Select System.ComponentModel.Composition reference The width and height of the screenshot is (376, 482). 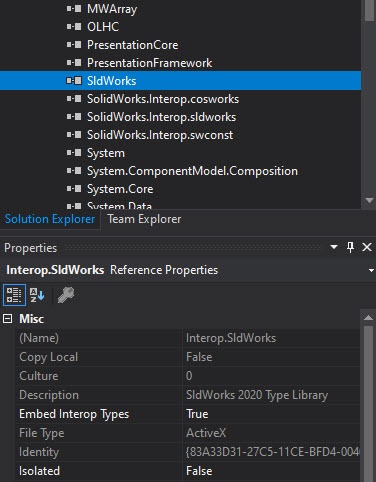click(x=192, y=171)
